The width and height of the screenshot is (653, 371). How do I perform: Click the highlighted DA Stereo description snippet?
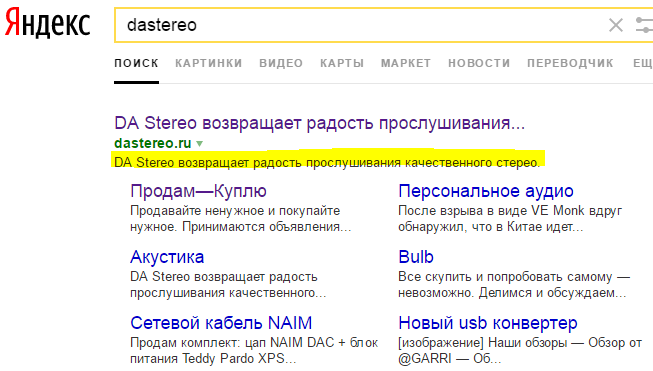pos(327,162)
